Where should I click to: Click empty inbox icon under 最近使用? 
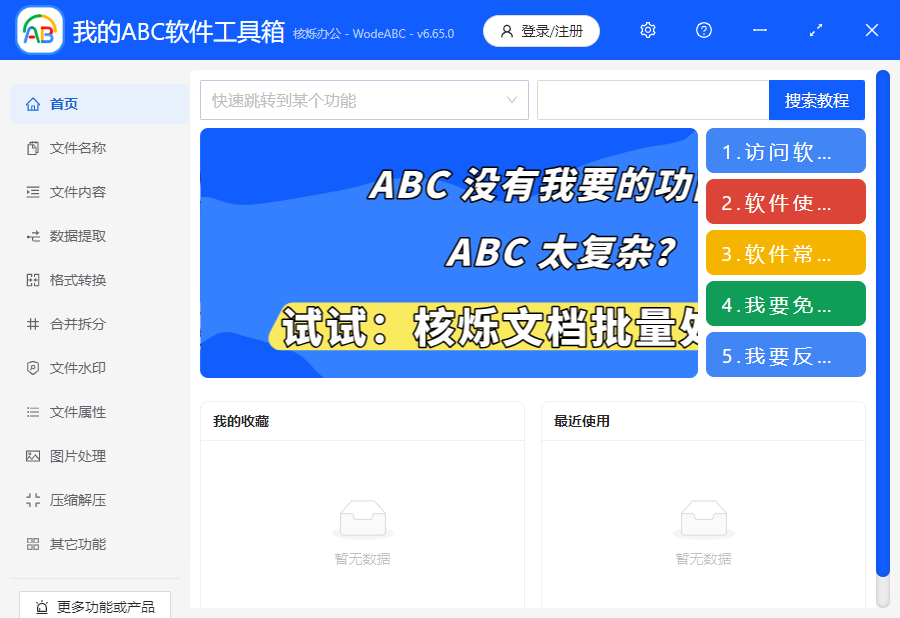point(704,519)
